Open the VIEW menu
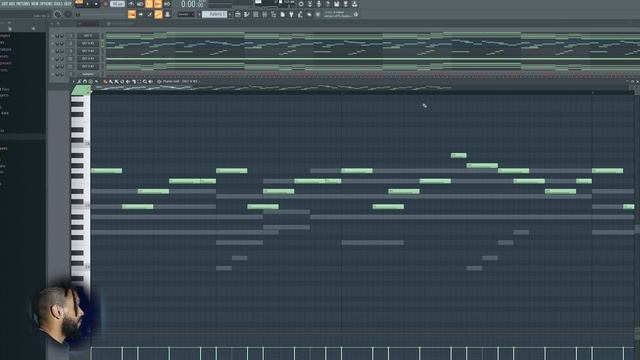Image resolution: width=640 pixels, height=360 pixels. tap(35, 3)
